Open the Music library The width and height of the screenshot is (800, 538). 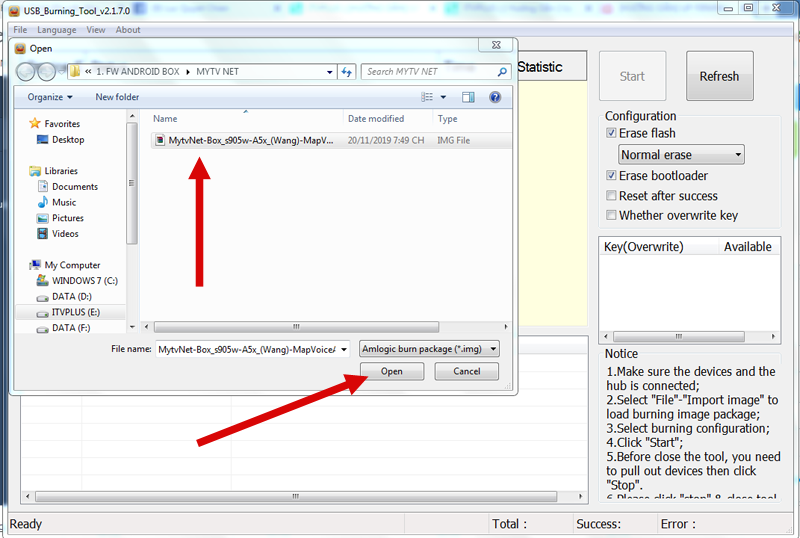(64, 203)
